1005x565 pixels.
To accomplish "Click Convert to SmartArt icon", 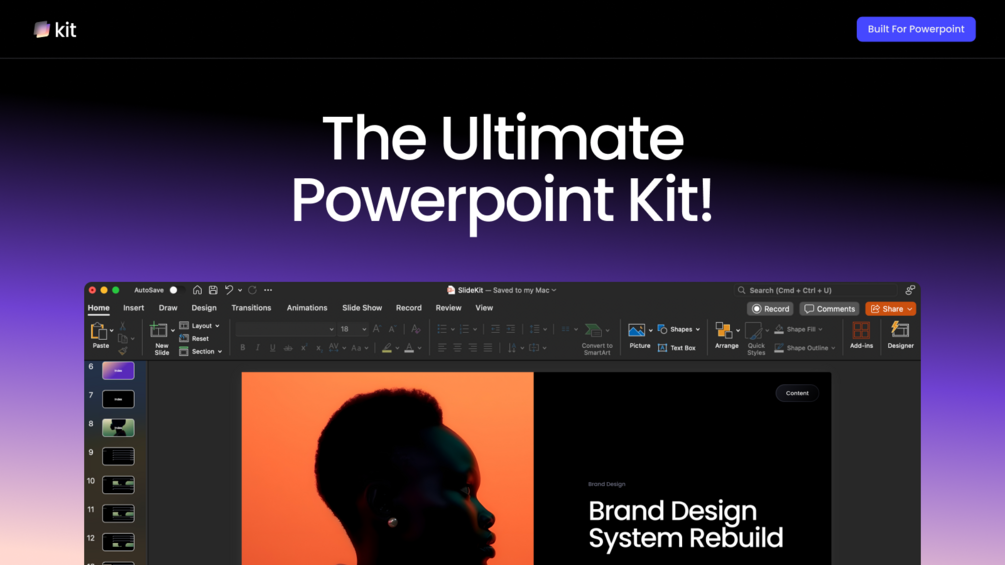I will pos(594,331).
